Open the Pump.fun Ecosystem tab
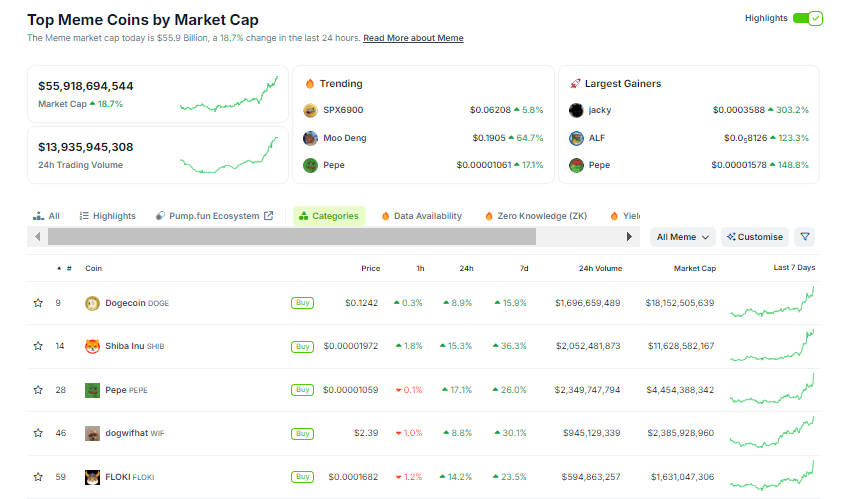The width and height of the screenshot is (842, 499). tap(214, 216)
